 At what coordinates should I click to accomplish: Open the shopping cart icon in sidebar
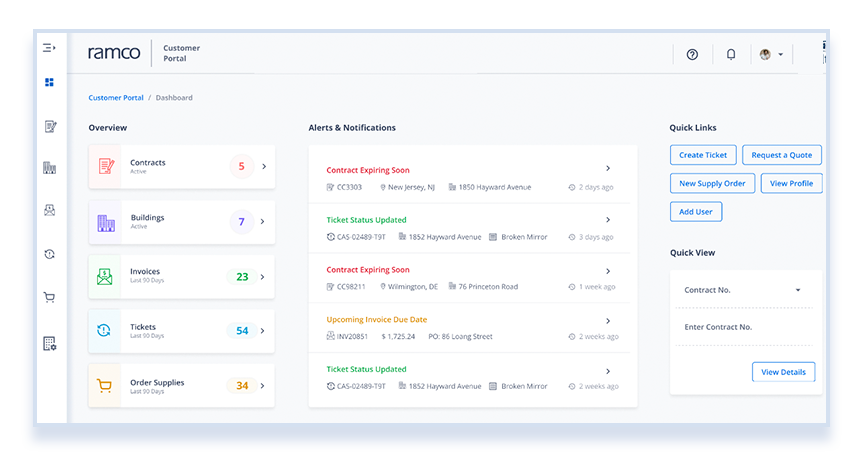(x=50, y=298)
